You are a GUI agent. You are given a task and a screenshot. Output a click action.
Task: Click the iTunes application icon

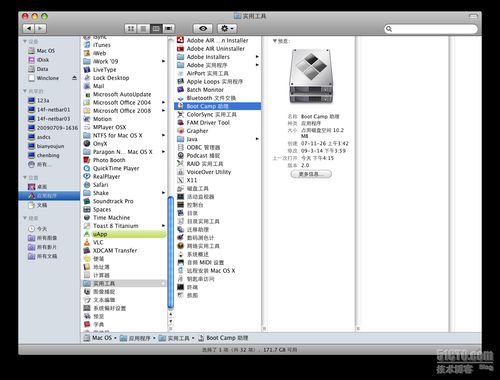87,45
